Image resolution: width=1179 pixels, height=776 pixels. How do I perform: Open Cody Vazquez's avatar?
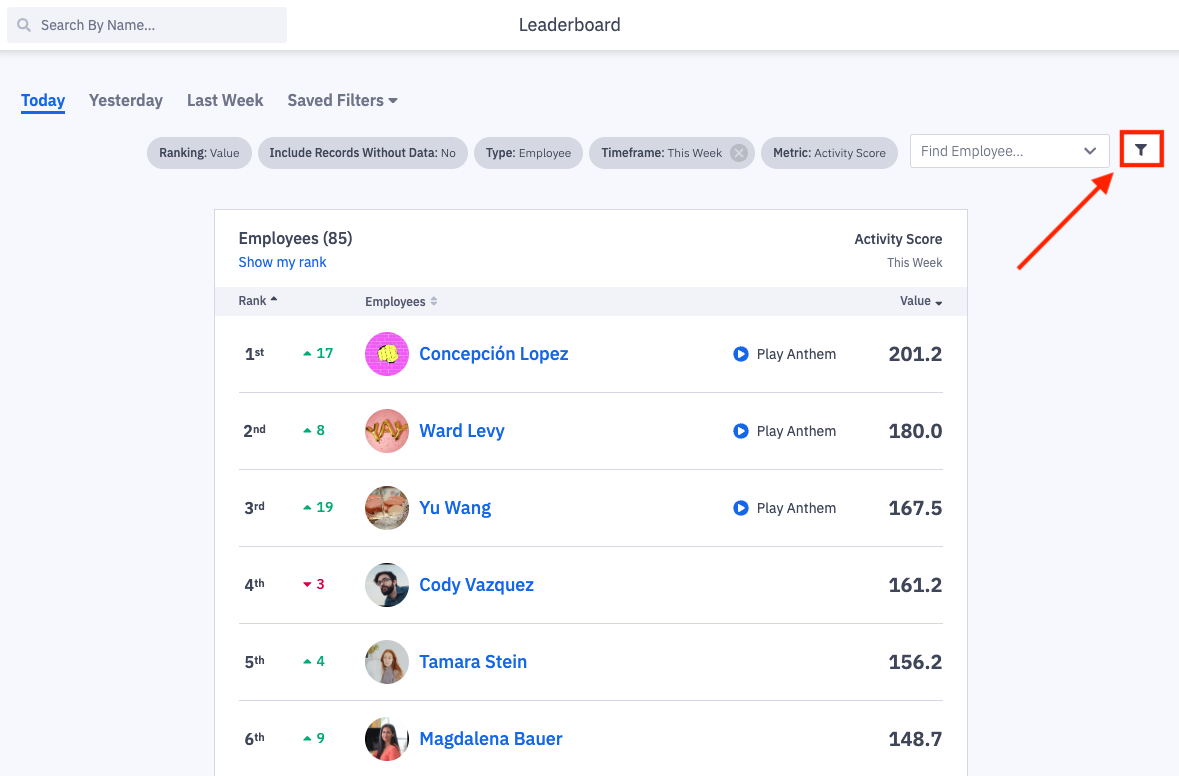click(387, 585)
